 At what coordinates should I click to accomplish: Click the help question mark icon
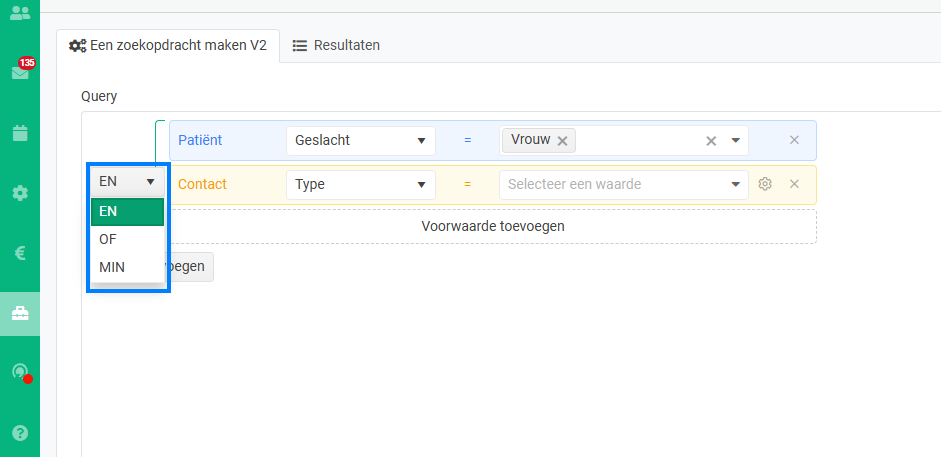(19, 433)
